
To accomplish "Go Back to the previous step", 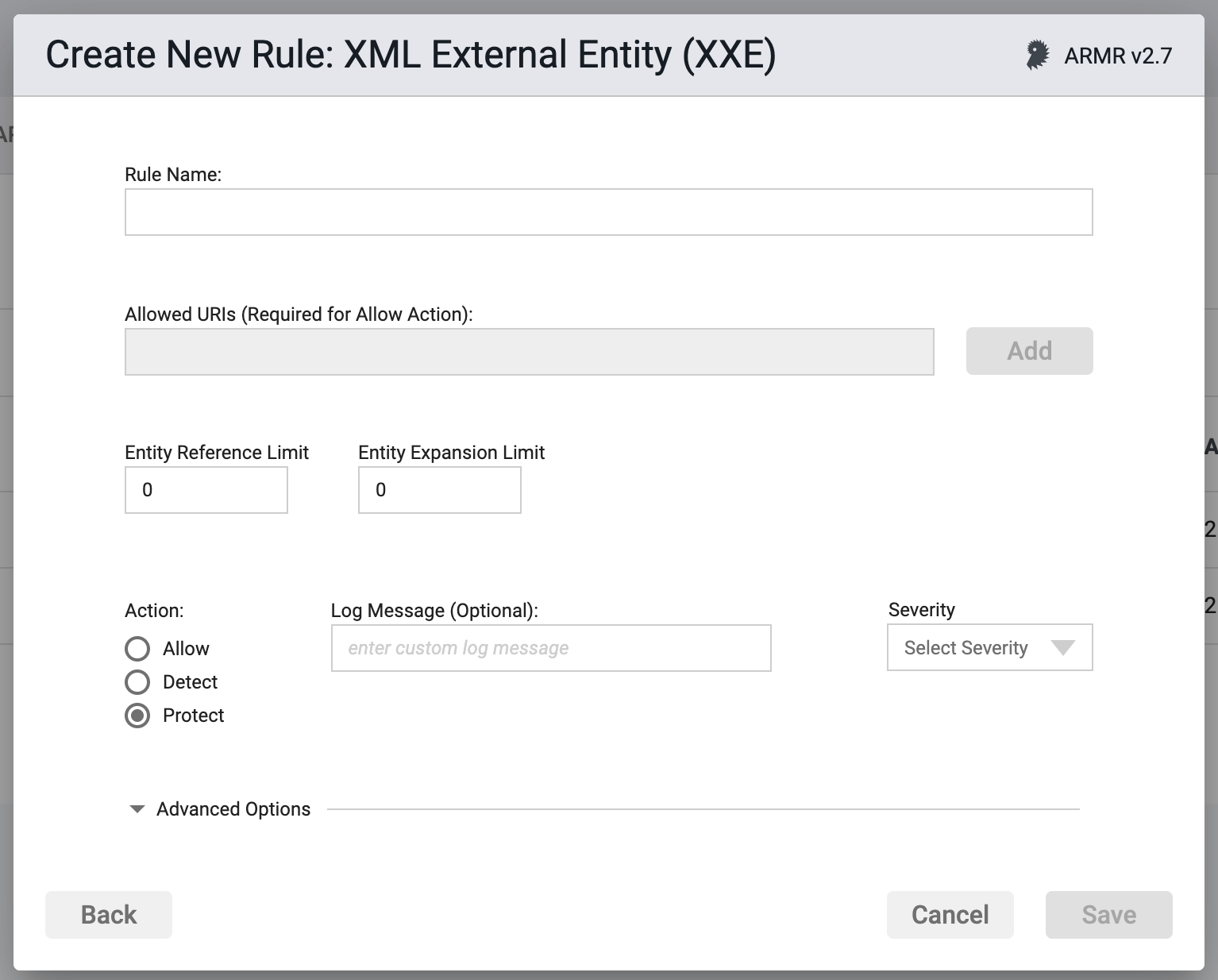I will click(109, 915).
